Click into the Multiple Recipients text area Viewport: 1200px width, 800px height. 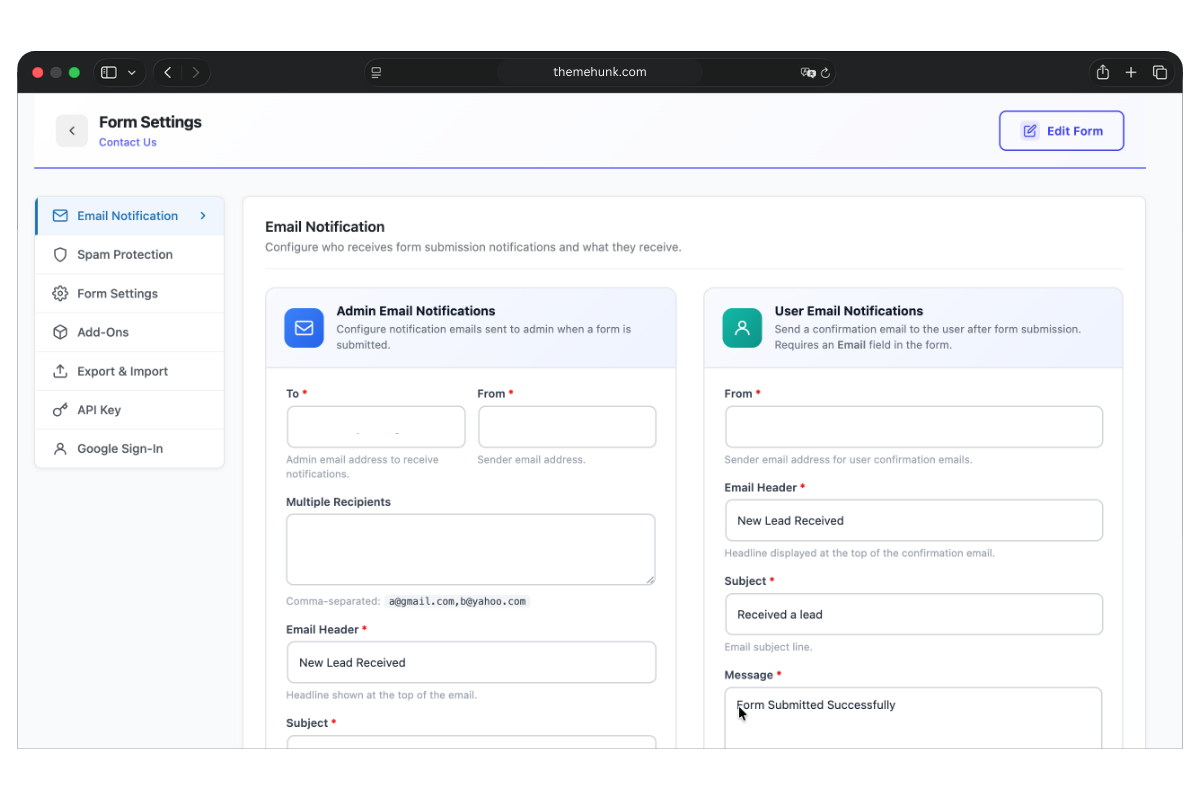coord(471,550)
